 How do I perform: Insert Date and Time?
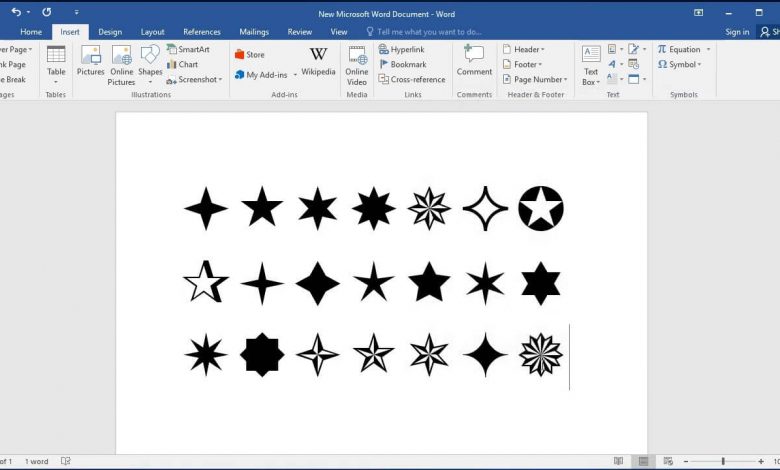click(633, 64)
